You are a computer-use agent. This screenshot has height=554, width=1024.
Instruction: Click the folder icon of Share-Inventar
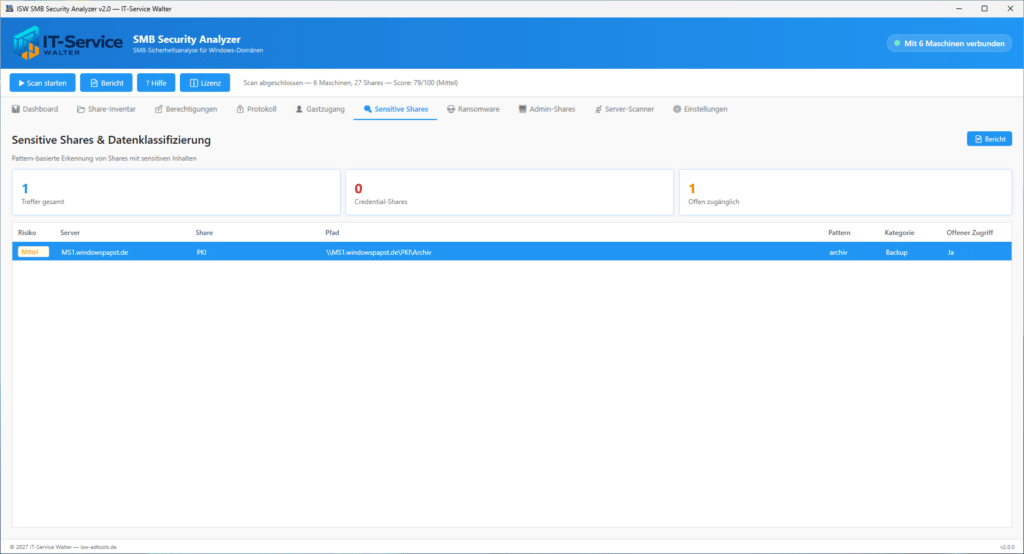(x=81, y=109)
